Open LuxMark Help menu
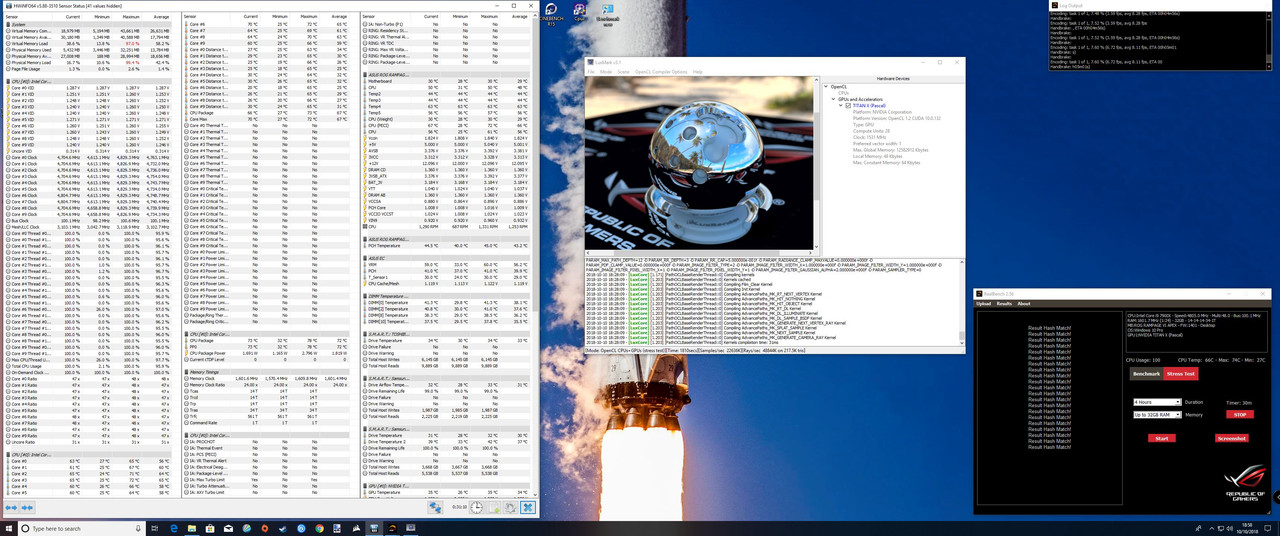This screenshot has width=1280, height=536. point(698,72)
